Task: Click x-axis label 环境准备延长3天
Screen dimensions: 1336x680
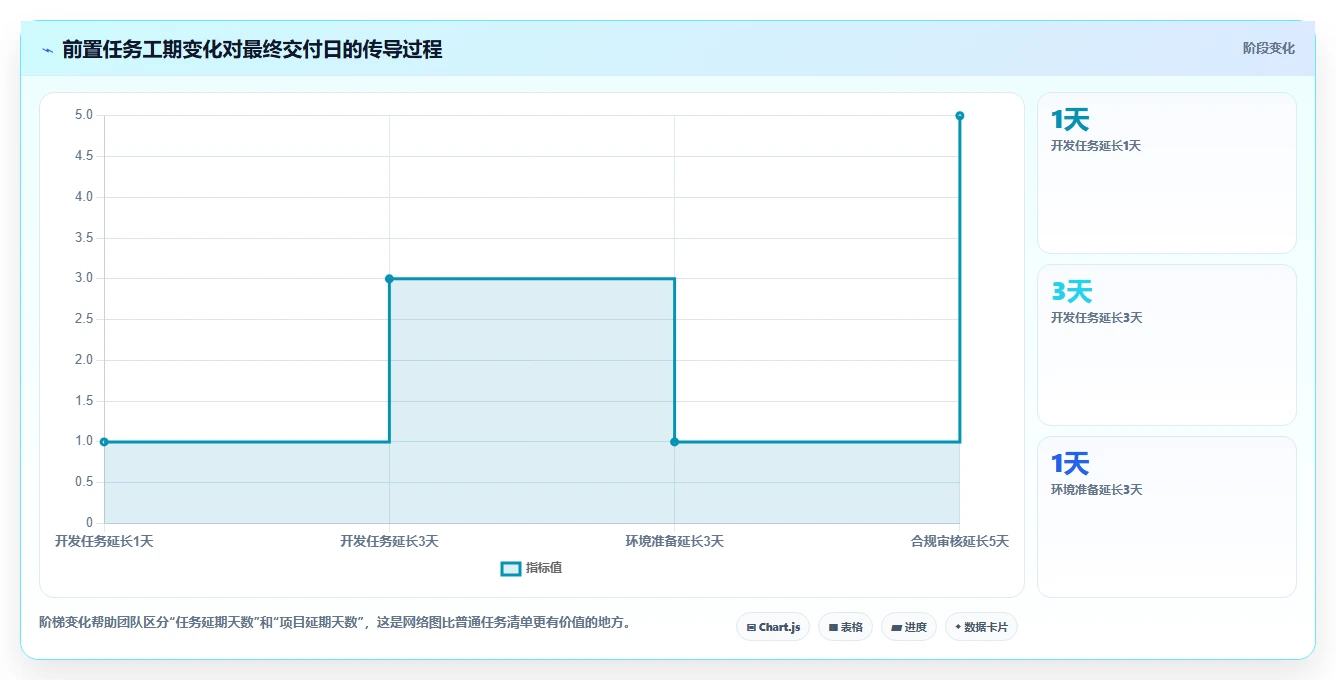Action: point(674,541)
